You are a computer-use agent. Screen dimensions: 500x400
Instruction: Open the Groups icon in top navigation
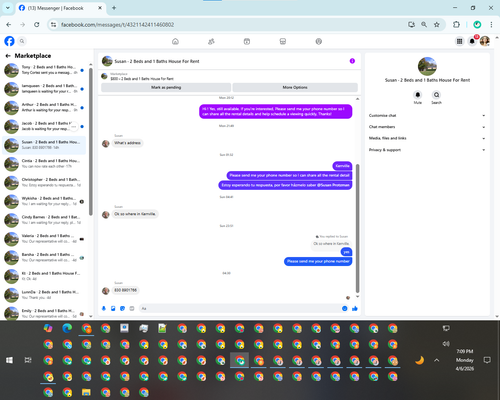[319, 41]
